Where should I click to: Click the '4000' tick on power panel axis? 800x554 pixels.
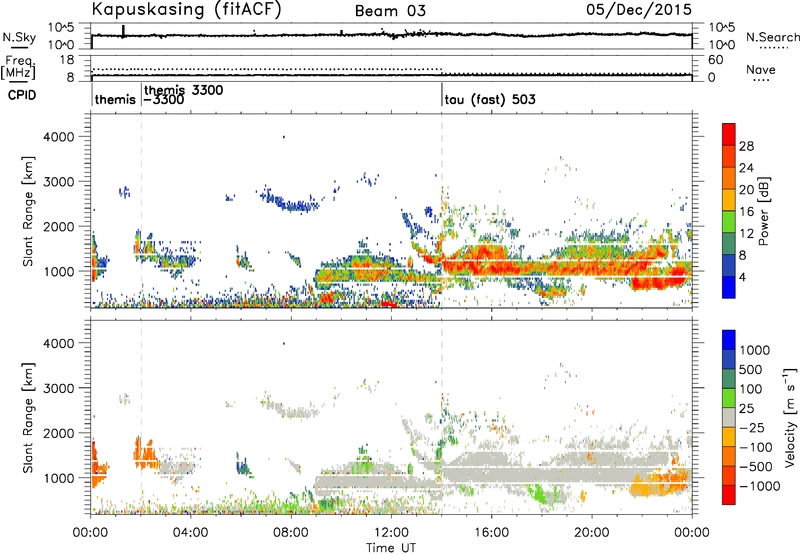[x=58, y=137]
